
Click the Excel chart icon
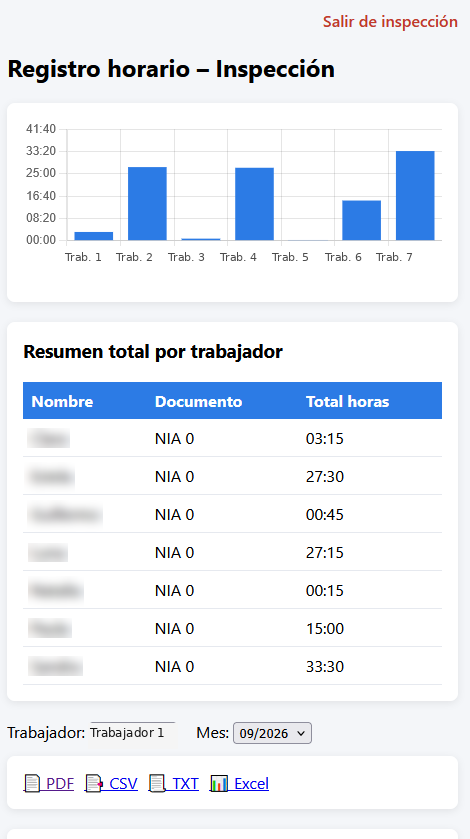(x=219, y=783)
